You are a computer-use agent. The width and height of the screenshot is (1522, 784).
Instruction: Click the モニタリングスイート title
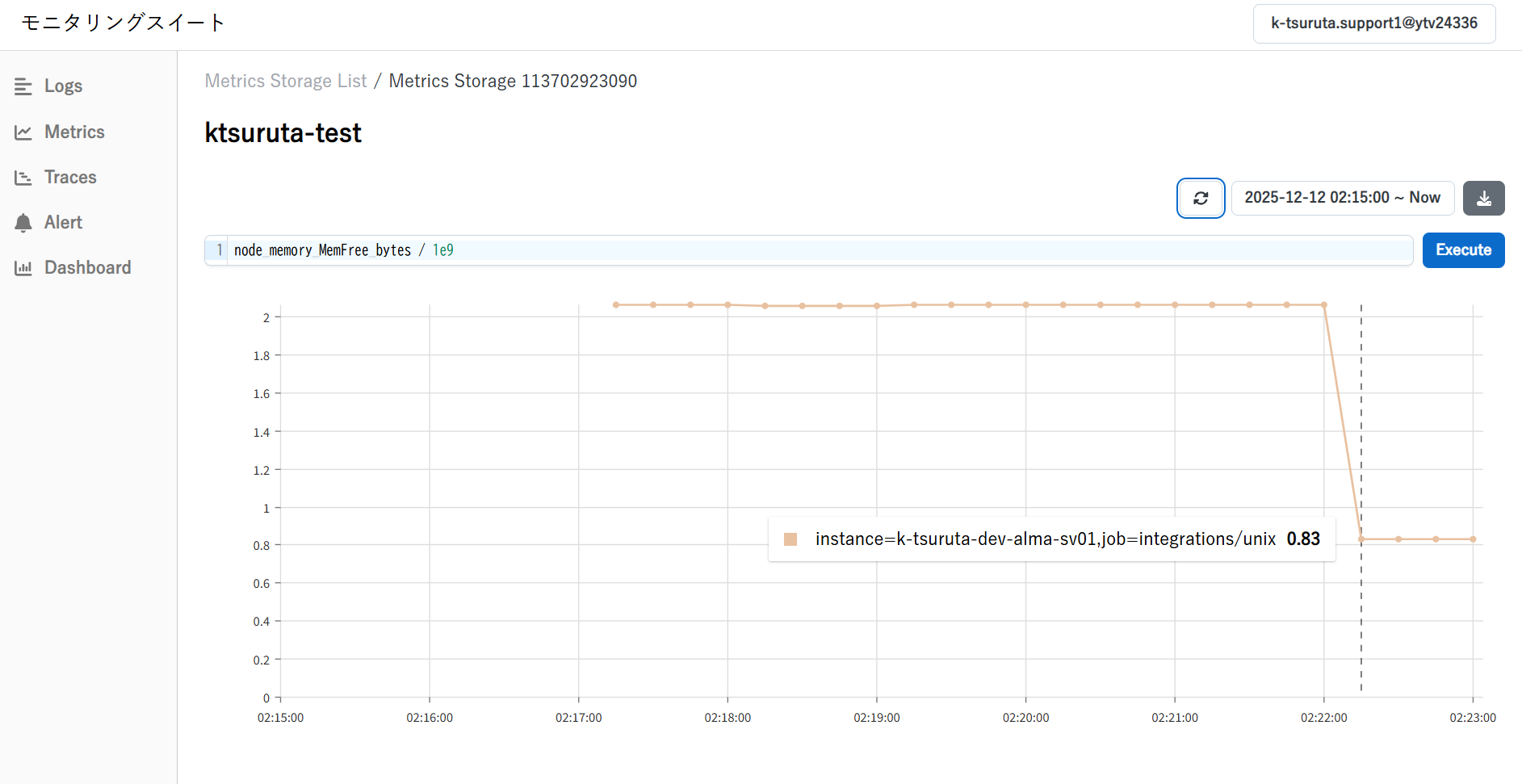(x=123, y=23)
